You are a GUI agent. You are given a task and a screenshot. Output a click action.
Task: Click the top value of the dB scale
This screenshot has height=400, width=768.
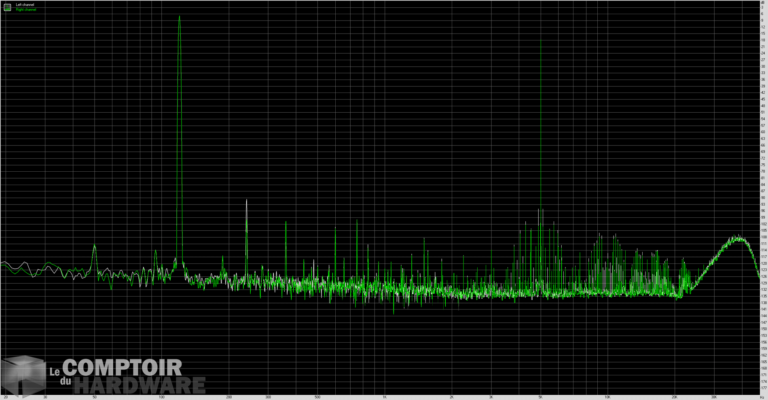(764, 5)
